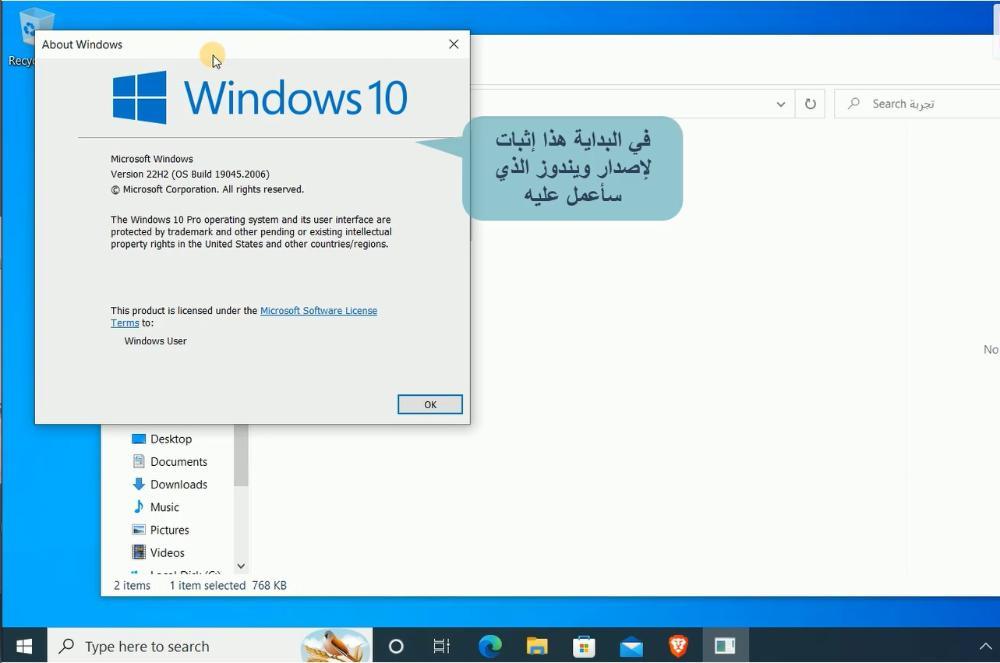Viewport: 1000px width, 663px height.
Task: Click the bird search highlight image
Action: (x=336, y=646)
